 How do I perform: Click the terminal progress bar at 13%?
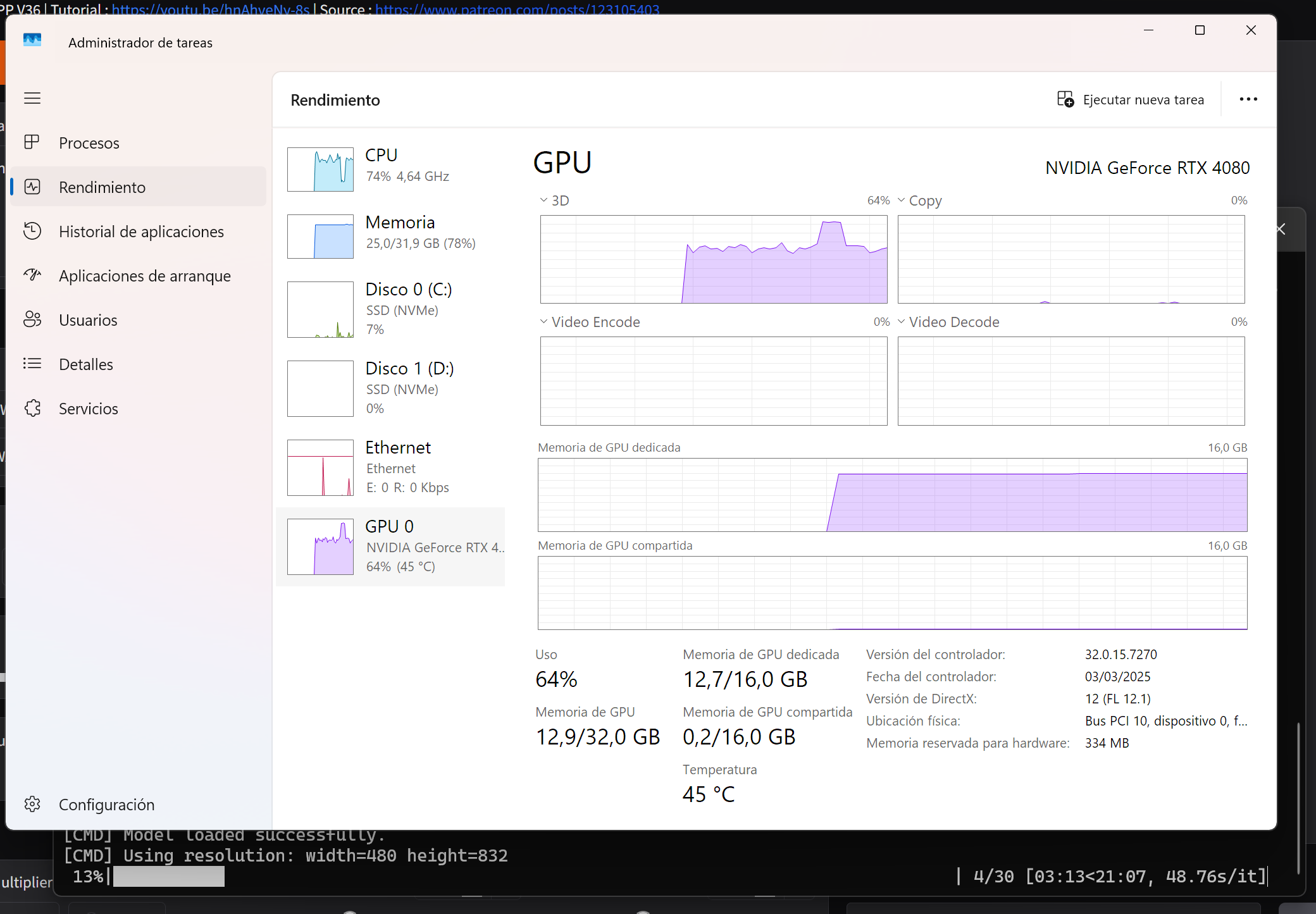coord(168,876)
